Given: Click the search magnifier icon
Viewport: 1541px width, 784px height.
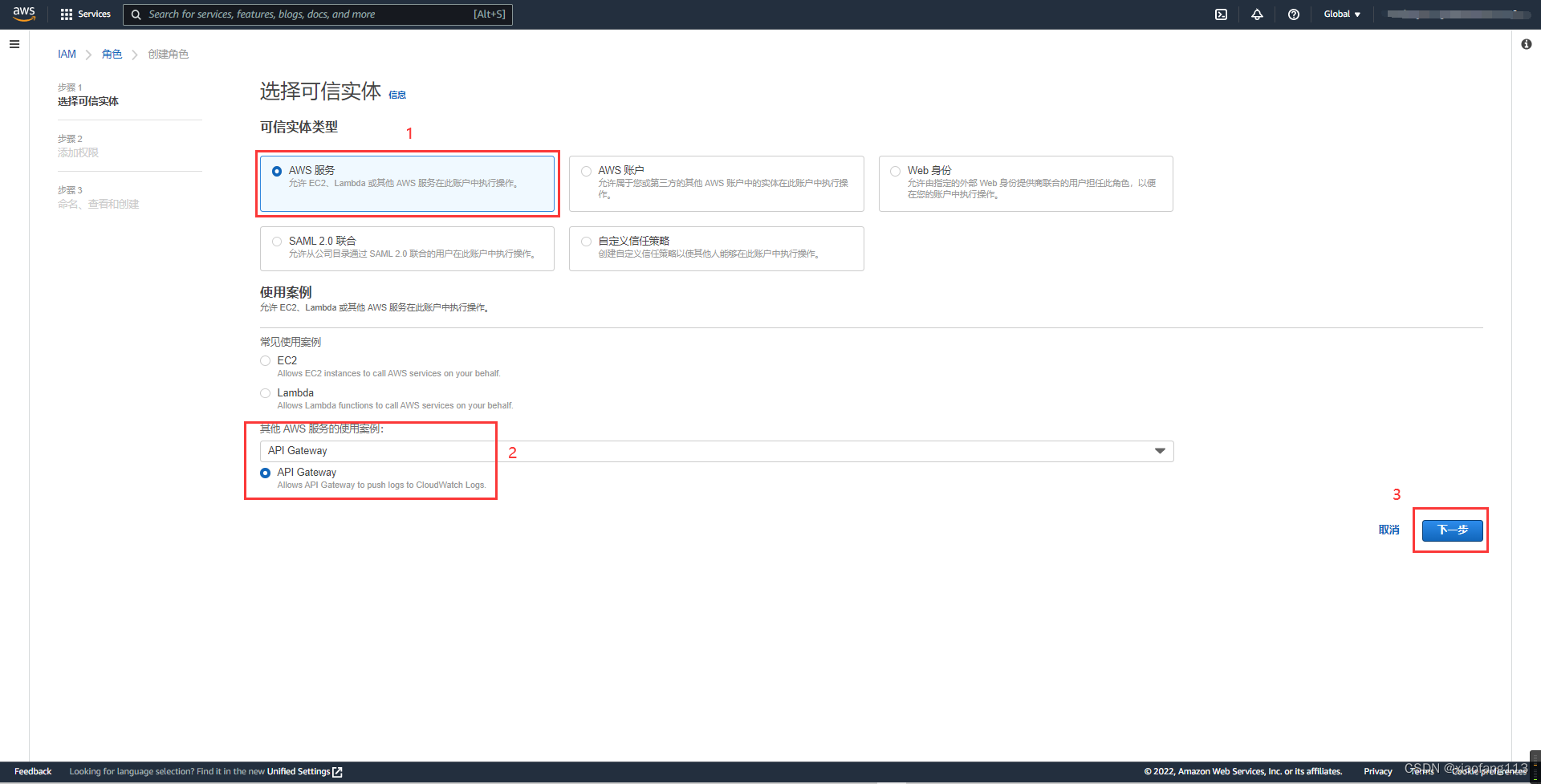Looking at the screenshot, I should pyautogui.click(x=136, y=14).
